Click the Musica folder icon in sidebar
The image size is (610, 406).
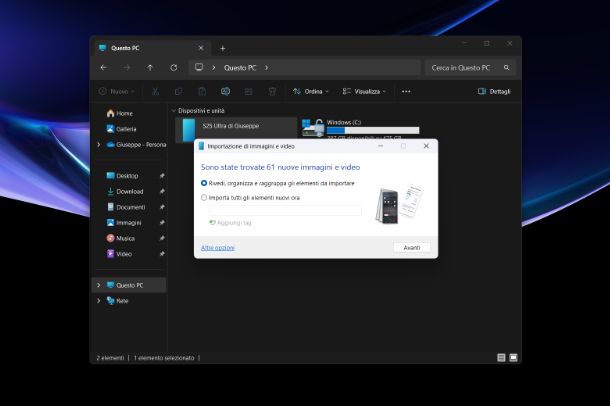coord(111,238)
